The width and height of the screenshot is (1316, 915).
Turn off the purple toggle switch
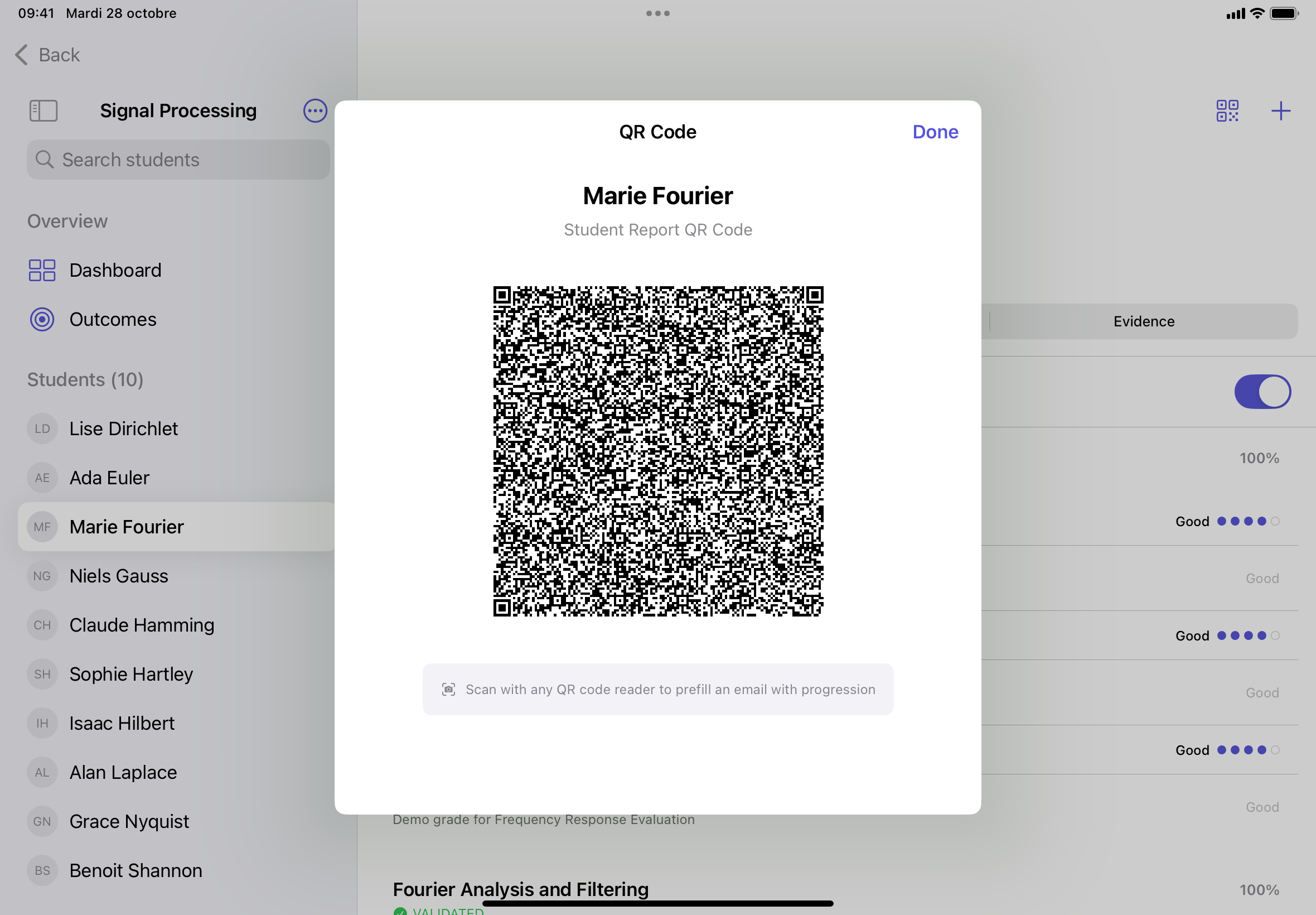point(1262,392)
